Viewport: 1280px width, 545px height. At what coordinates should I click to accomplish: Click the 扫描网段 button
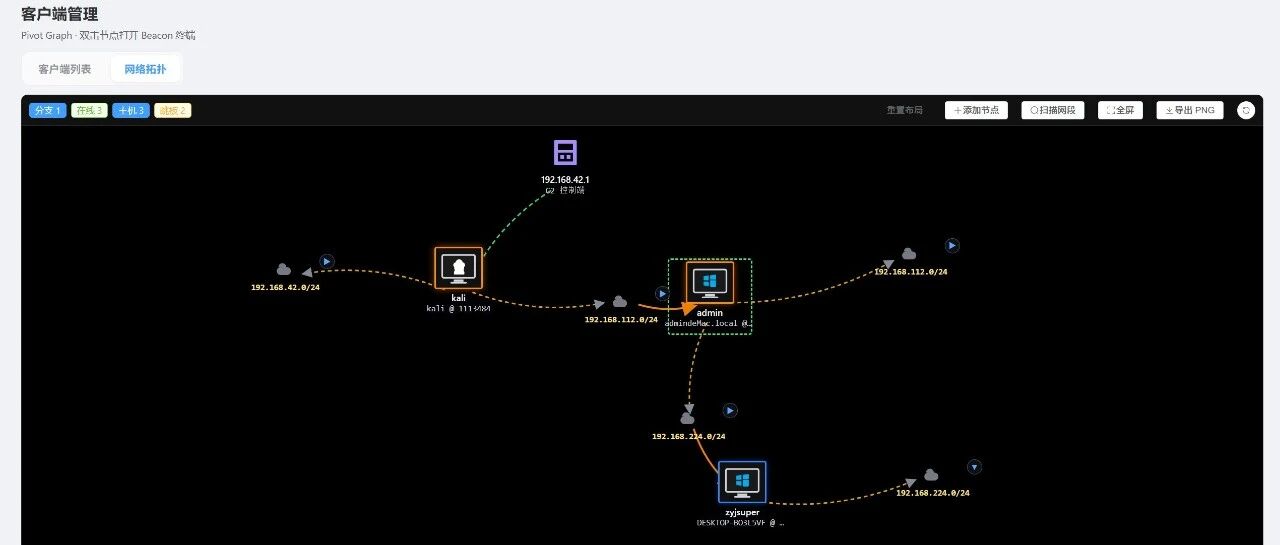(x=1053, y=110)
